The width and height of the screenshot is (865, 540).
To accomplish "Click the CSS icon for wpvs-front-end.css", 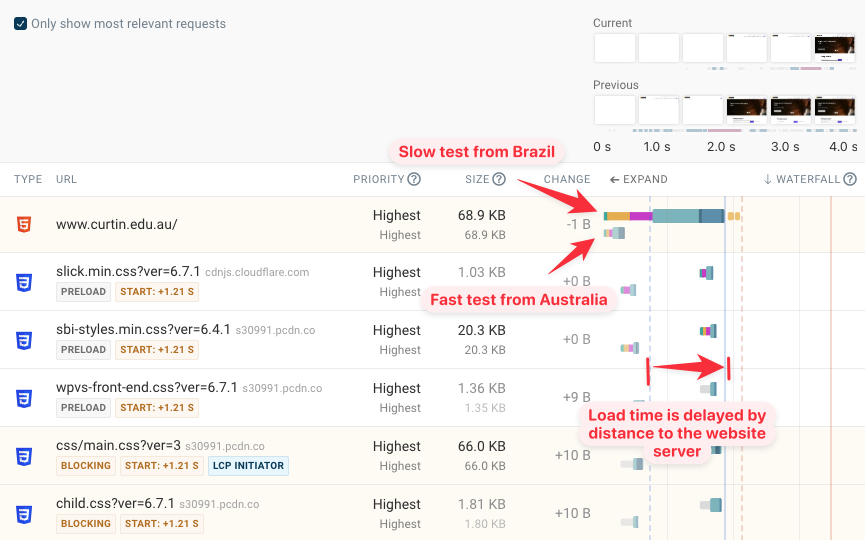I will coord(24,398).
